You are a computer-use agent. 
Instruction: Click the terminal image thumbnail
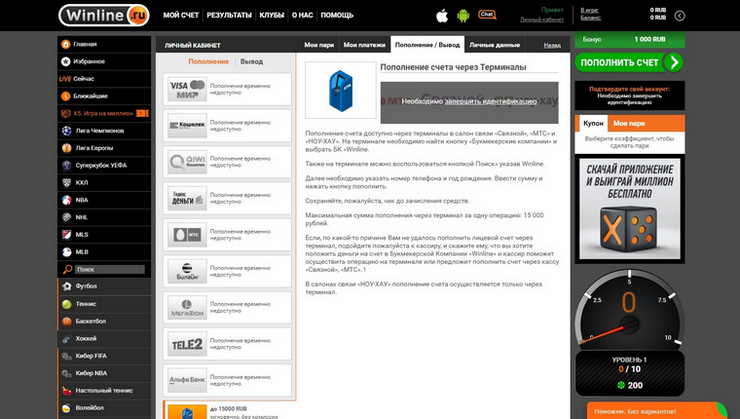tap(340, 90)
